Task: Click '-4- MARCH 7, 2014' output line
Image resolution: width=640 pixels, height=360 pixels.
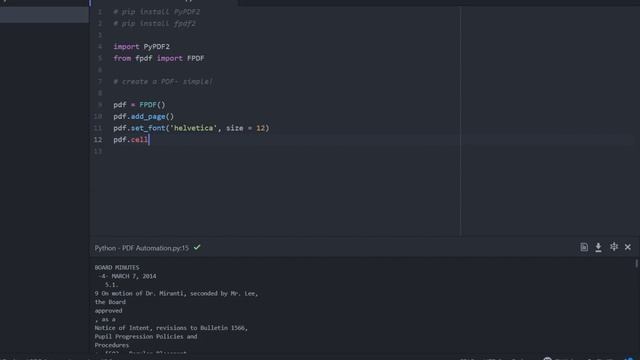Action: [x=127, y=276]
